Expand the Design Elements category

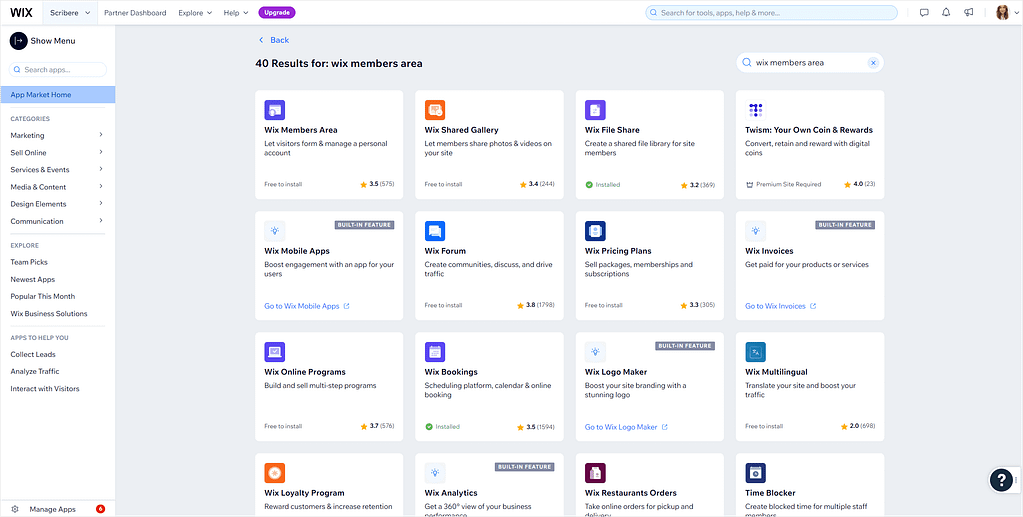click(x=57, y=204)
